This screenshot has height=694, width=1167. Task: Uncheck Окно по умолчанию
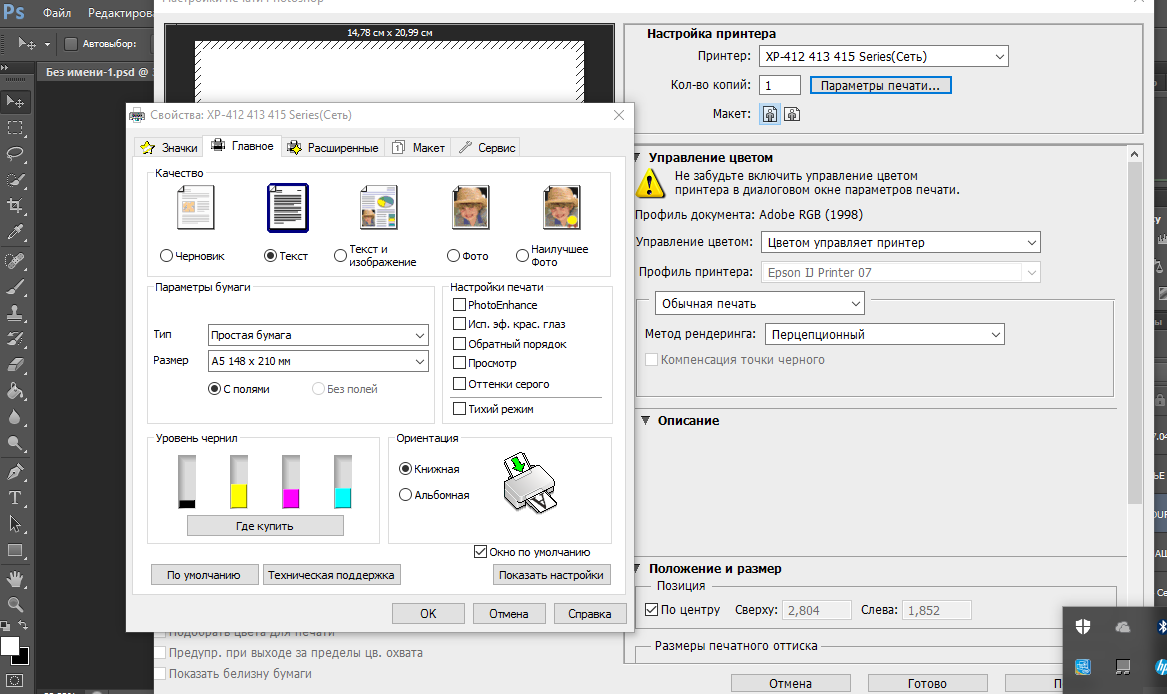click(x=481, y=552)
